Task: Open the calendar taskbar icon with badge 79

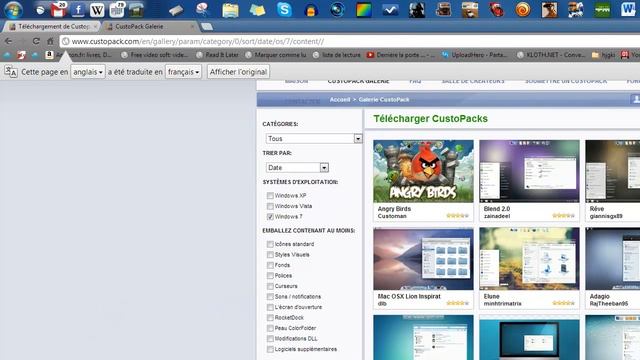Action: point(117,10)
